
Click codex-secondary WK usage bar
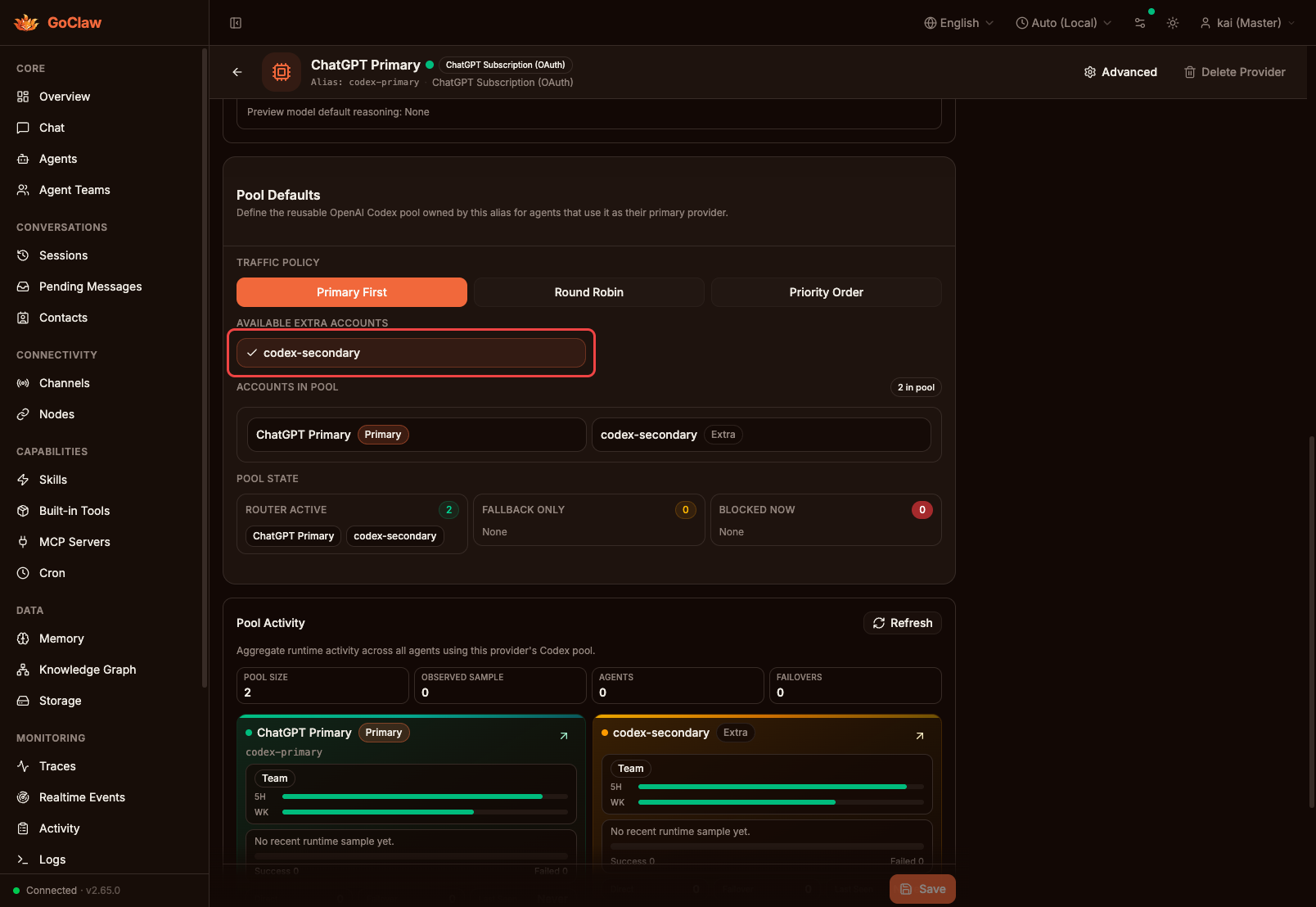click(x=781, y=802)
